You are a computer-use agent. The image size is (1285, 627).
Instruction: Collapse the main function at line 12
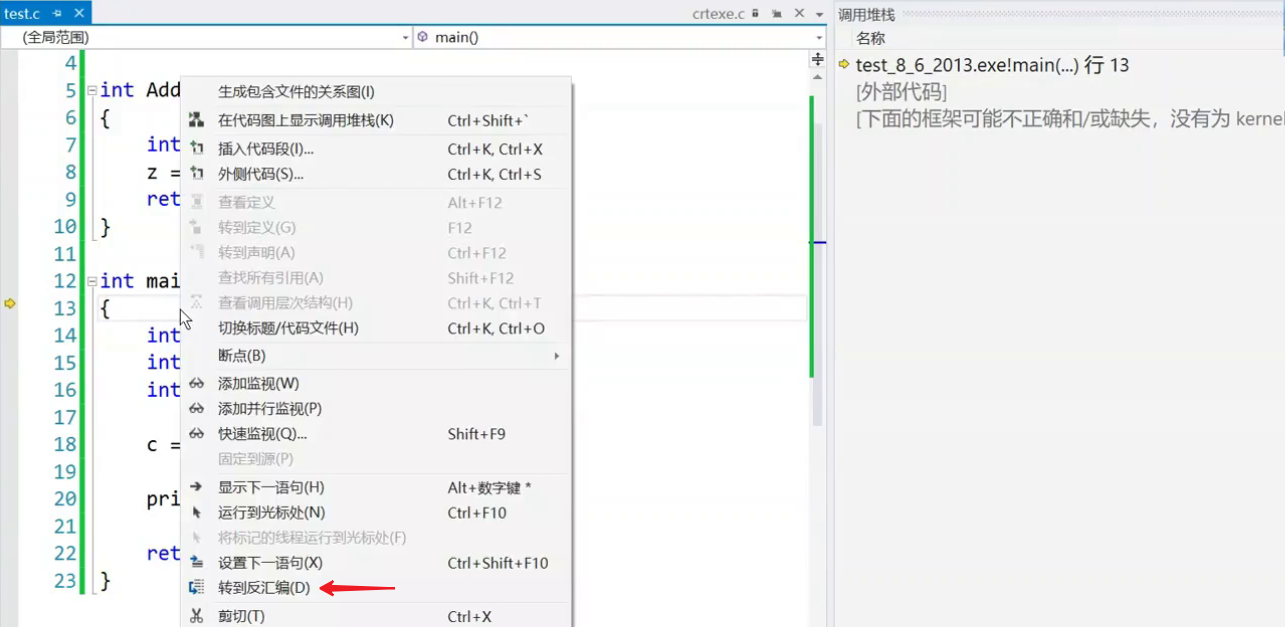coord(92,281)
